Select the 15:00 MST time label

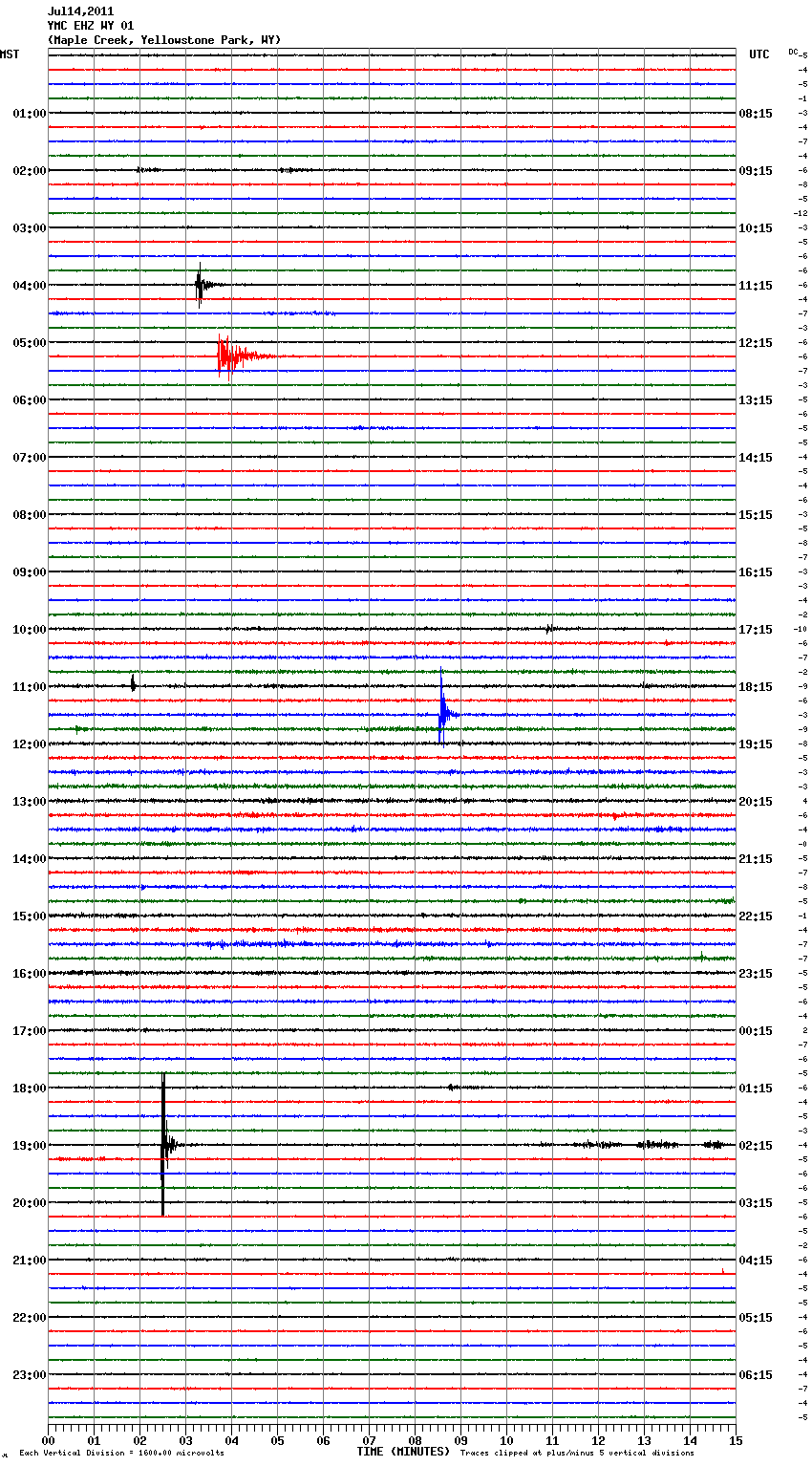(30, 916)
